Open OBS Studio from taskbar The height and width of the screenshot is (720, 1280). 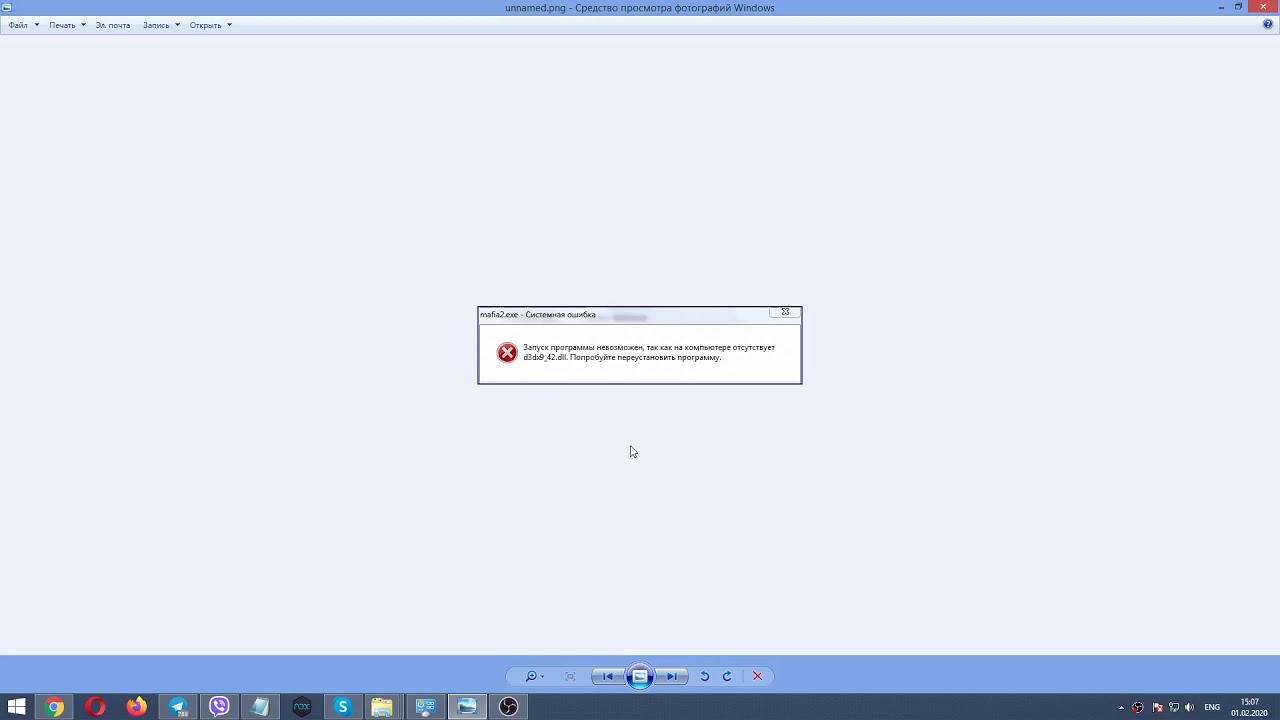coord(509,707)
